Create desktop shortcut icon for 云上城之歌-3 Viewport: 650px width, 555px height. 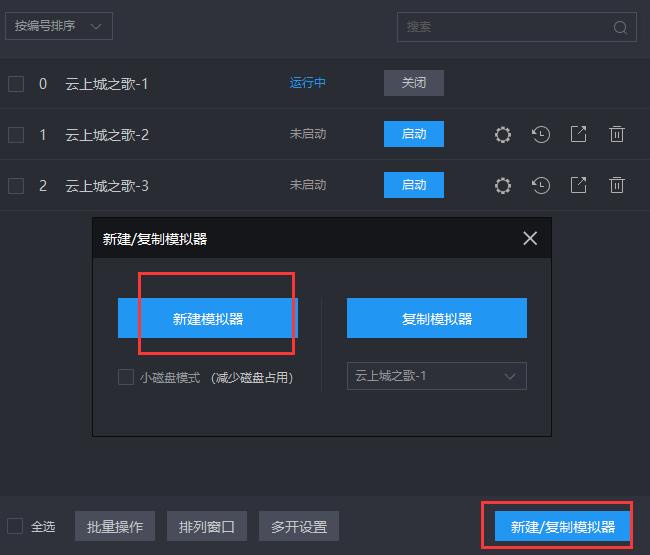579,185
